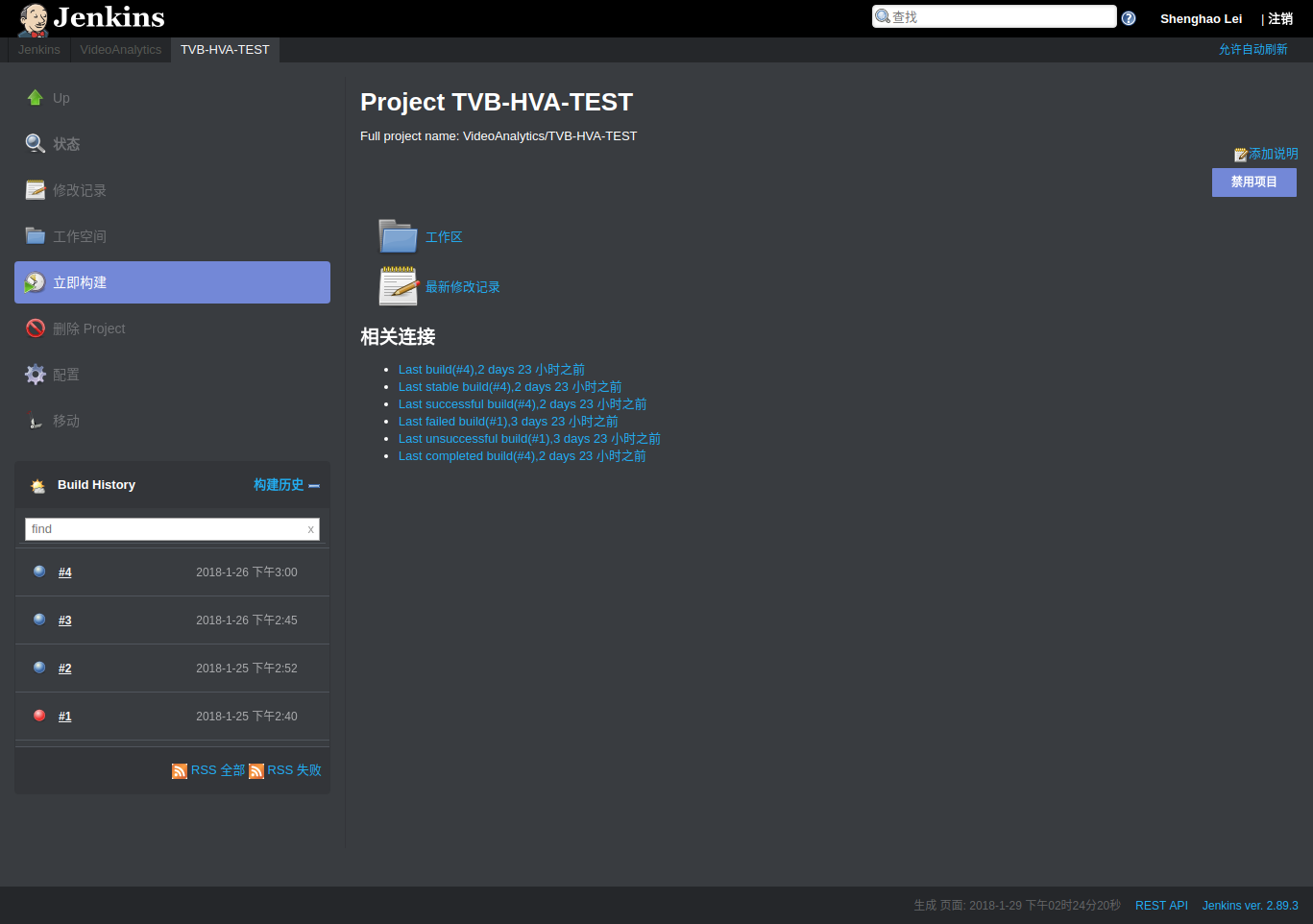Viewport: 1313px width, 924px height.
Task: Open build #2 in Build History
Action: pyautogui.click(x=65, y=669)
